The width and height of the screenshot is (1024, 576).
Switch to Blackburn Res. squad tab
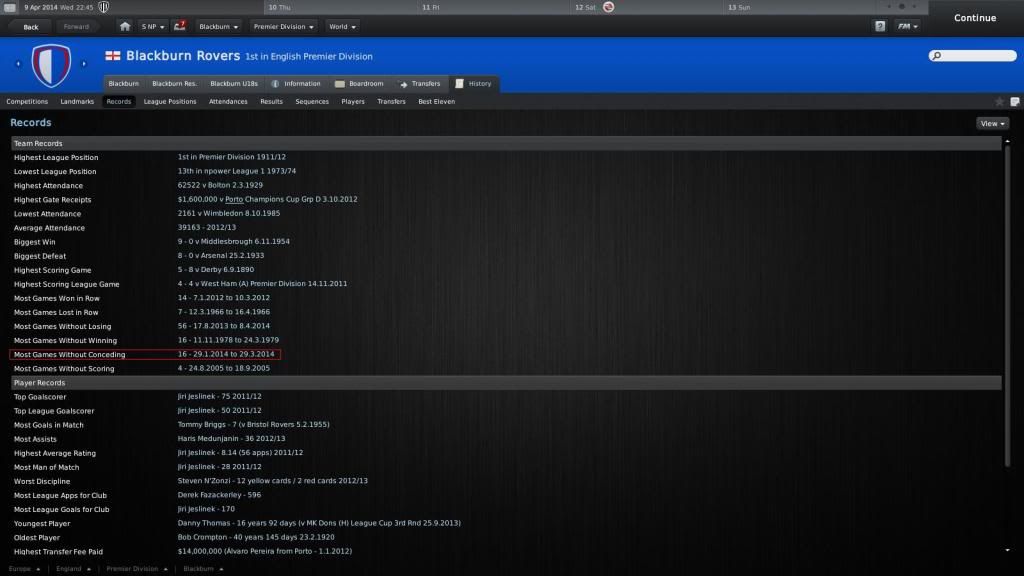[x=174, y=84]
